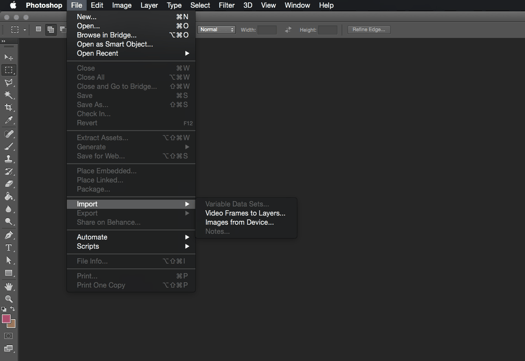The height and width of the screenshot is (361, 525).
Task: Toggle Quick Mask mode
Action: (x=8, y=336)
